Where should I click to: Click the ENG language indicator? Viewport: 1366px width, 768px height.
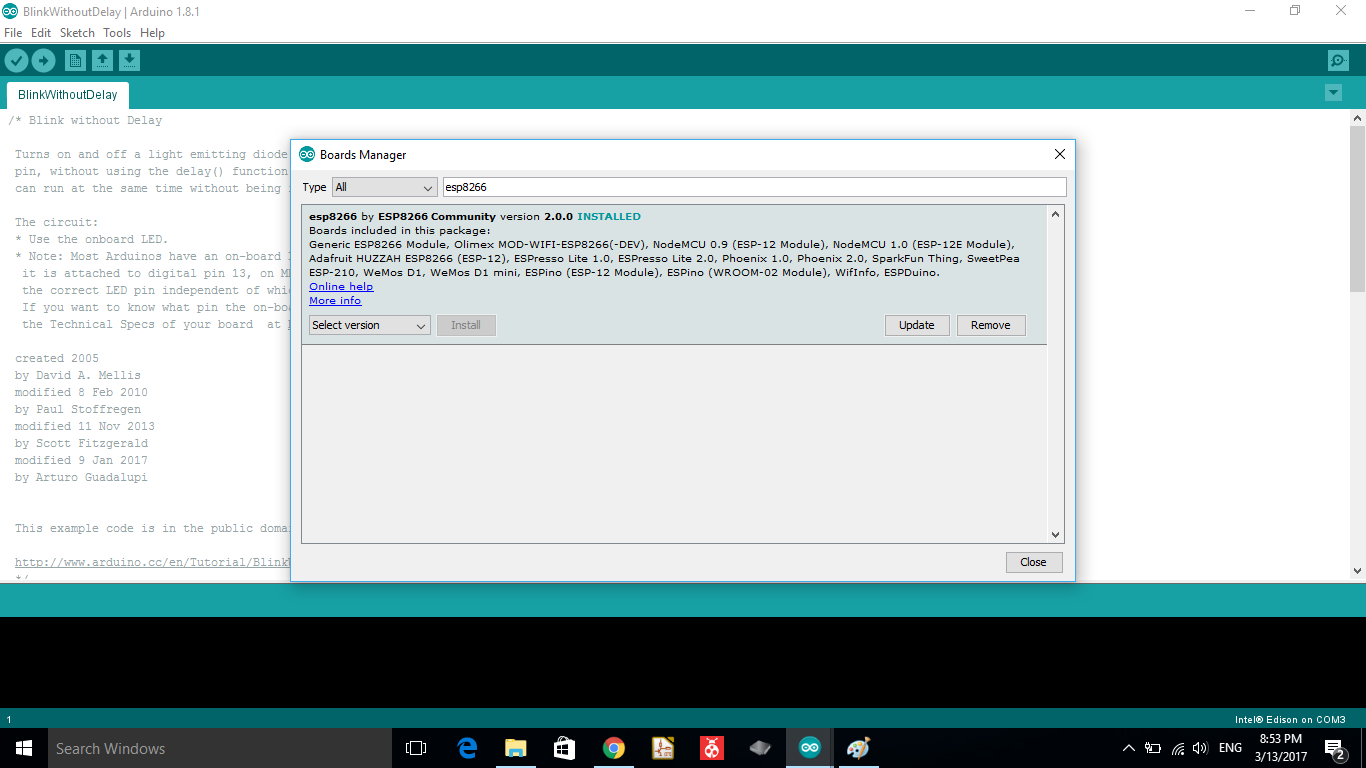[1230, 748]
